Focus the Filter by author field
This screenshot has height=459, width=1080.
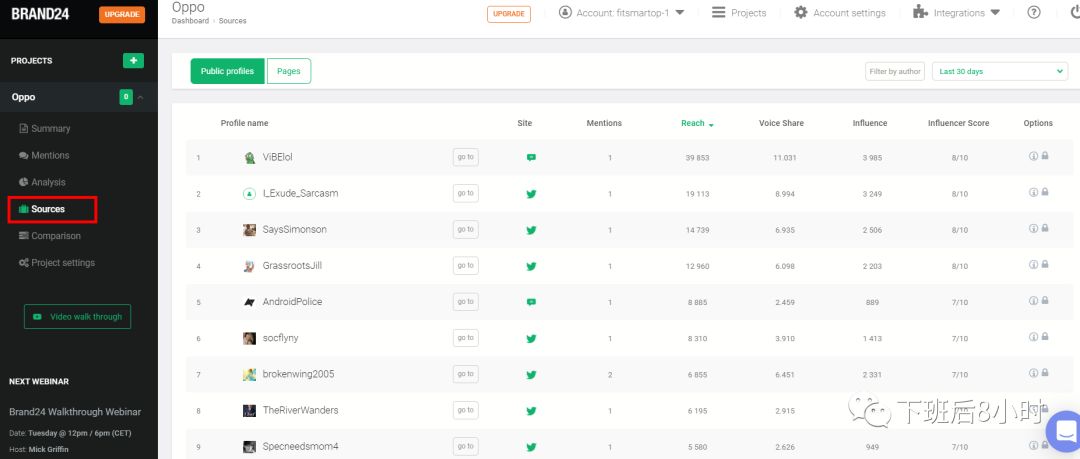point(895,72)
